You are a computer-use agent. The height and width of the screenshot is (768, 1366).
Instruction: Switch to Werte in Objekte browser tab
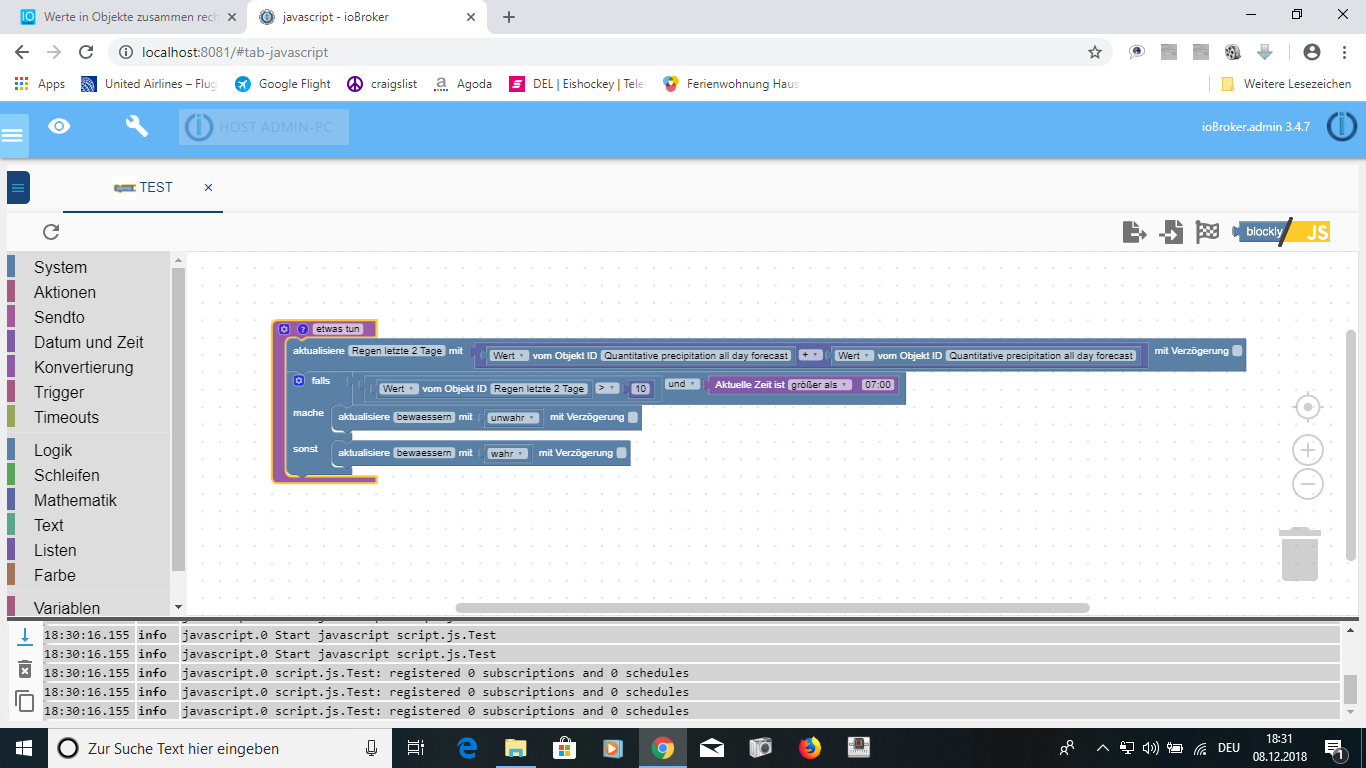tap(130, 17)
